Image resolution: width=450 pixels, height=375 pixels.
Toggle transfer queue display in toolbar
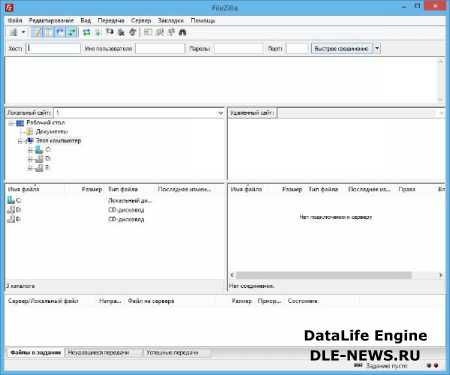tap(72, 32)
